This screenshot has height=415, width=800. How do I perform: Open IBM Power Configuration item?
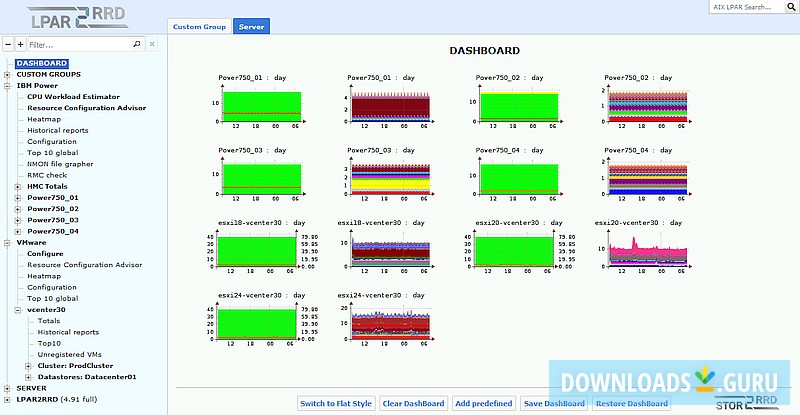click(52, 141)
